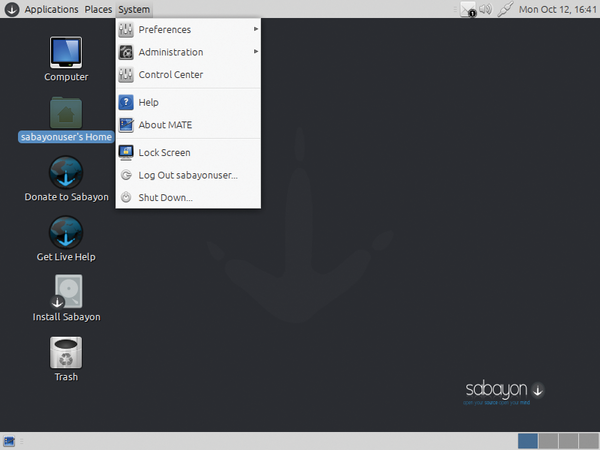This screenshot has width=600, height=450.
Task: Close the System menu in the panel
Action: pyautogui.click(x=134, y=9)
